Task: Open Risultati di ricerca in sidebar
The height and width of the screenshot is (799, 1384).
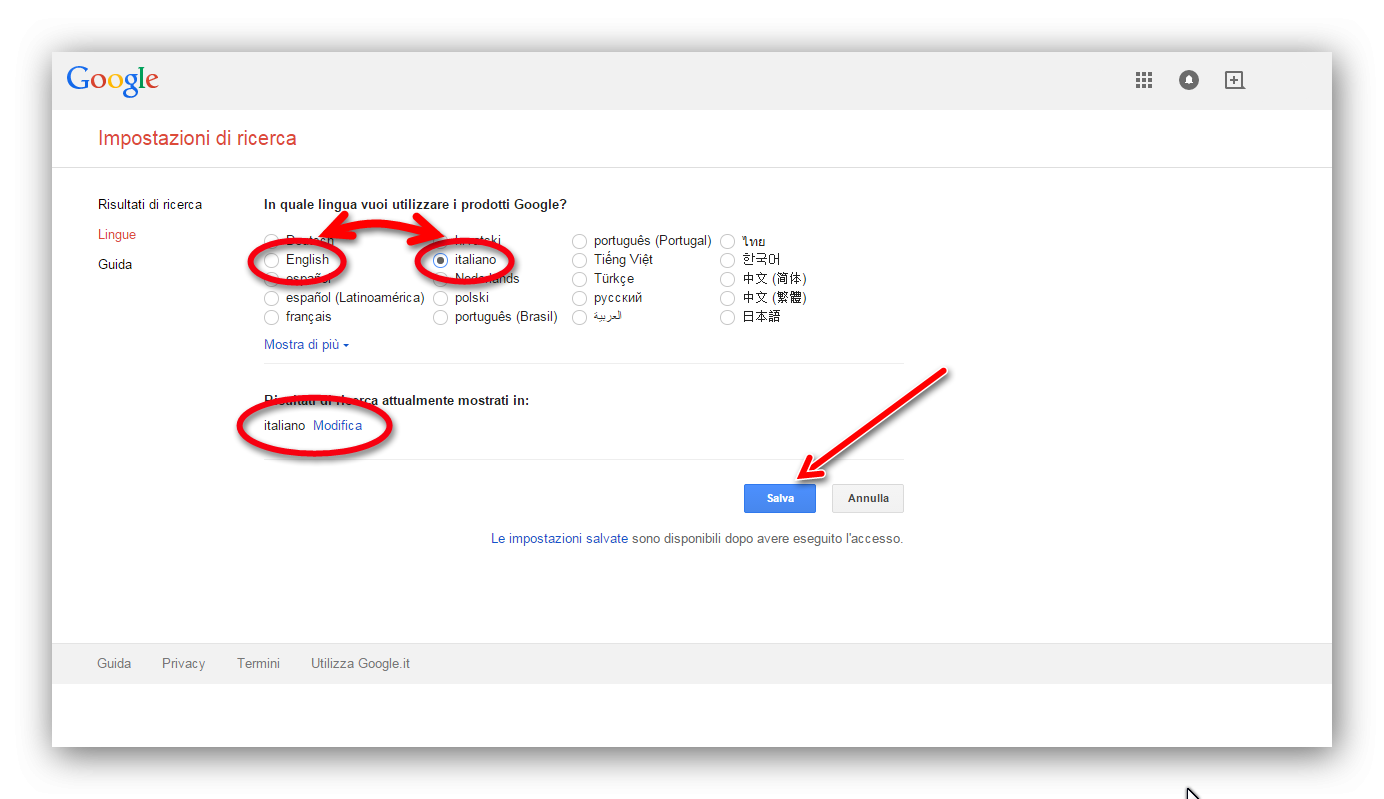Action: pyautogui.click(x=150, y=205)
